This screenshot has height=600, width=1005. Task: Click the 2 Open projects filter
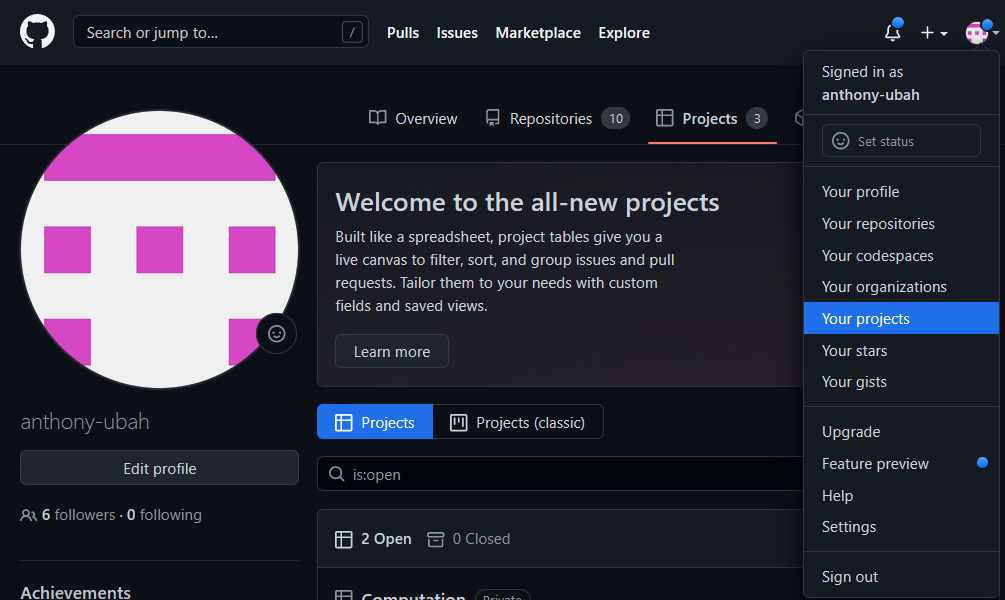[x=373, y=539]
